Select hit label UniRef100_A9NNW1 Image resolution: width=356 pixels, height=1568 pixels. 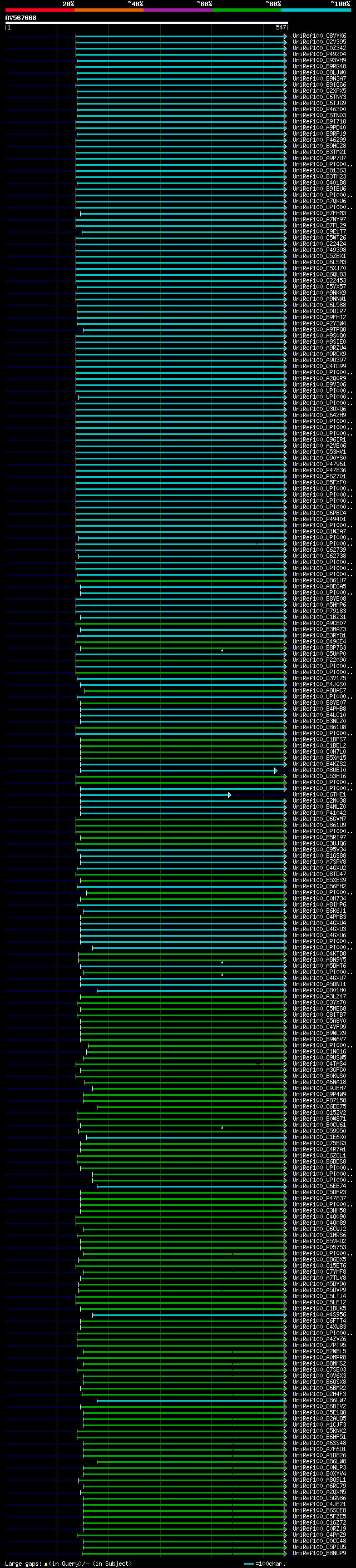(x=319, y=299)
